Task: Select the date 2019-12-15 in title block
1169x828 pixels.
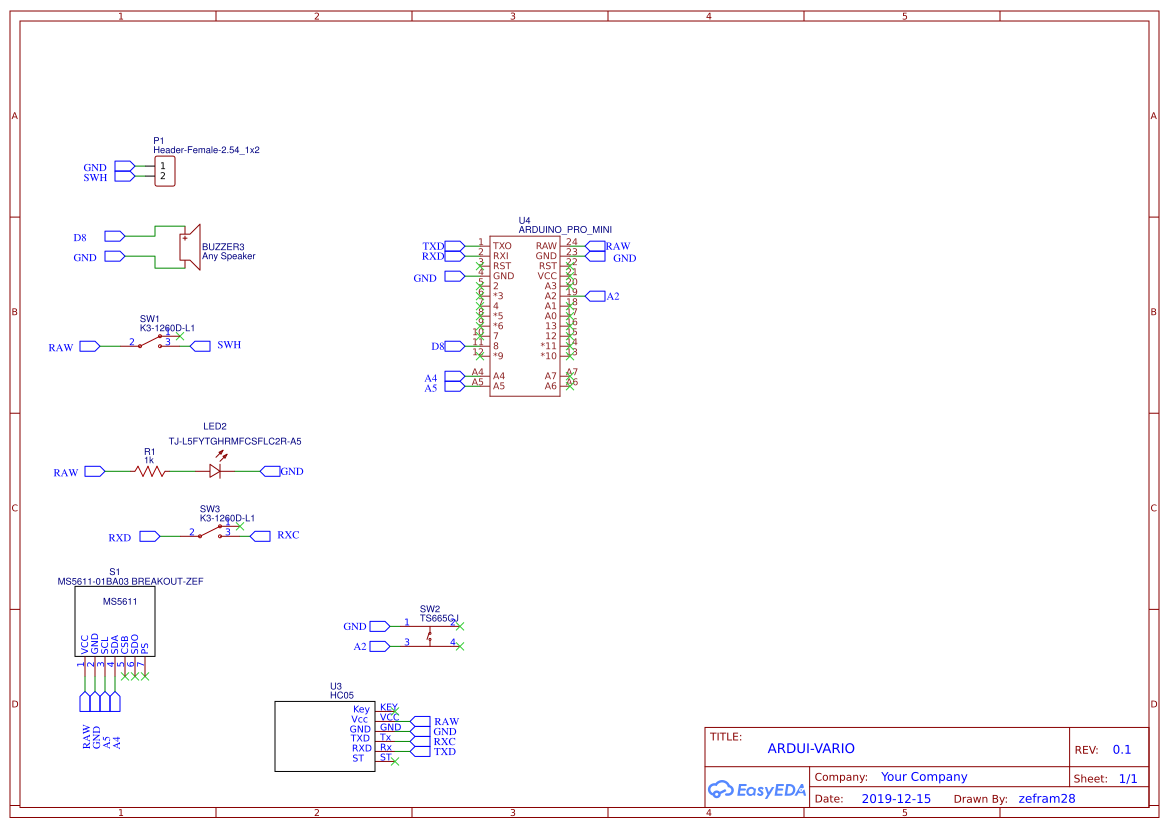Action: pyautogui.click(x=899, y=798)
